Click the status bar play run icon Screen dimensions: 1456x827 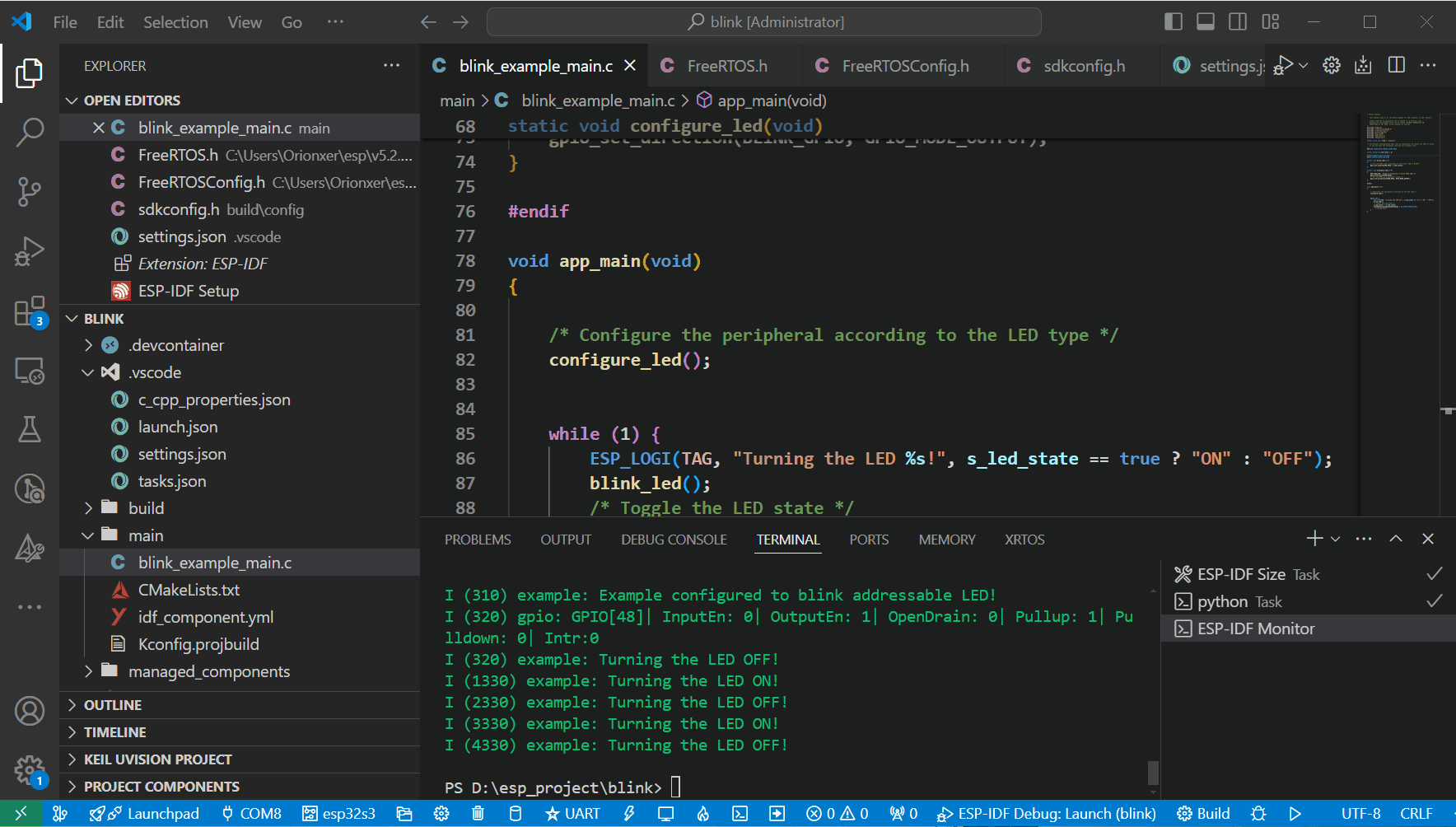coord(1295,814)
